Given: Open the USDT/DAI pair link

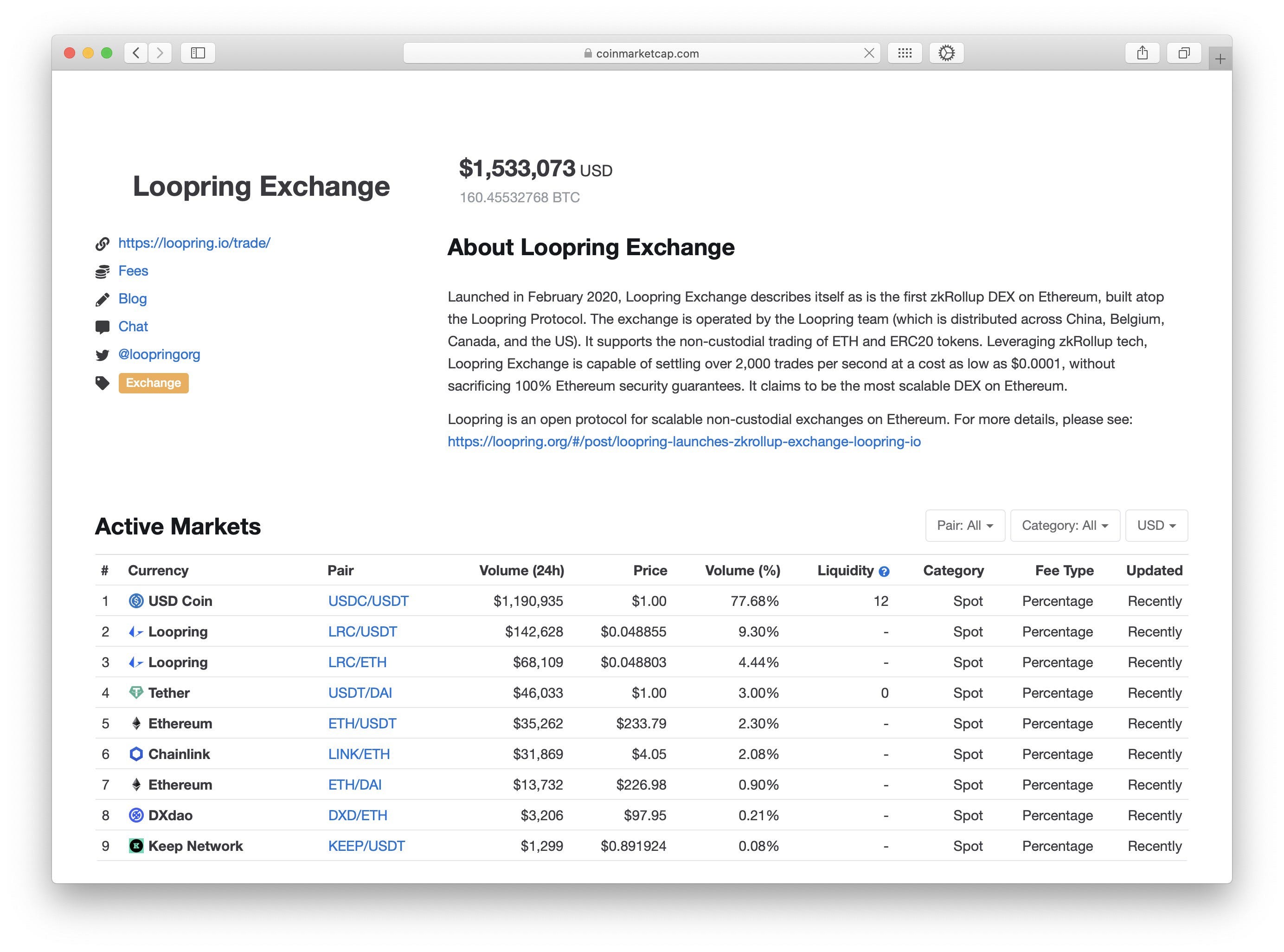Looking at the screenshot, I should tap(360, 693).
